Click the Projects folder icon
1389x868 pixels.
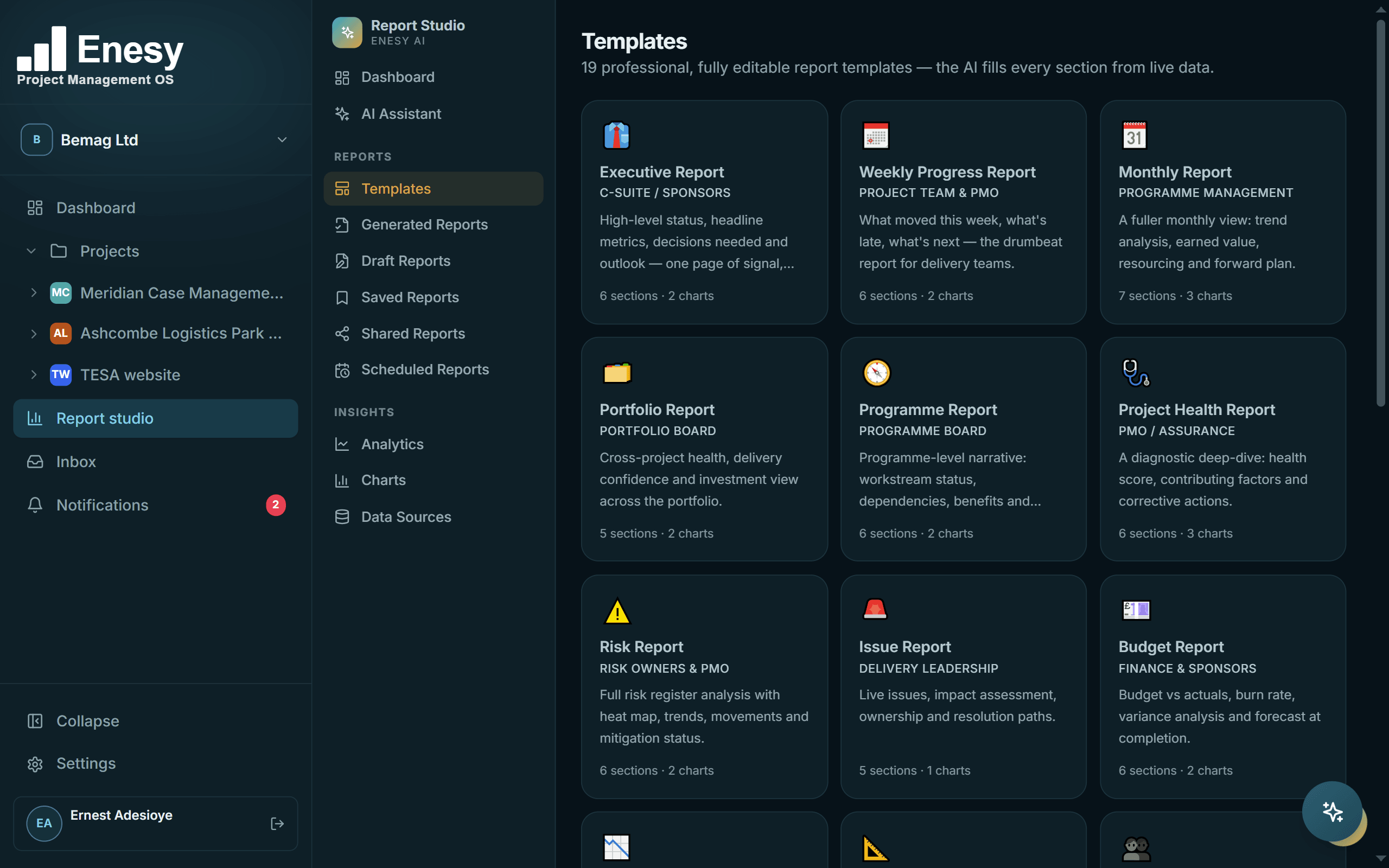click(x=59, y=251)
